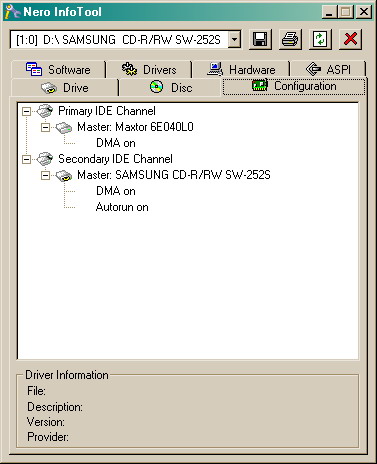The width and height of the screenshot is (377, 464).
Task: Select the Primary IDE Channel controller icon
Action: click(x=45, y=111)
